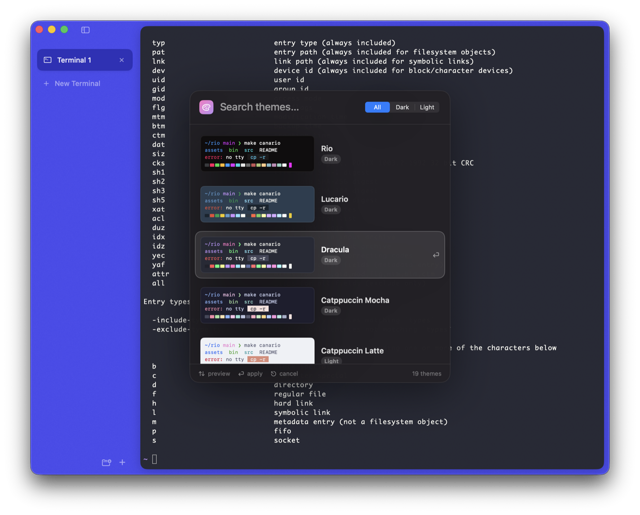
Task: Select the Light filter
Action: tap(427, 107)
